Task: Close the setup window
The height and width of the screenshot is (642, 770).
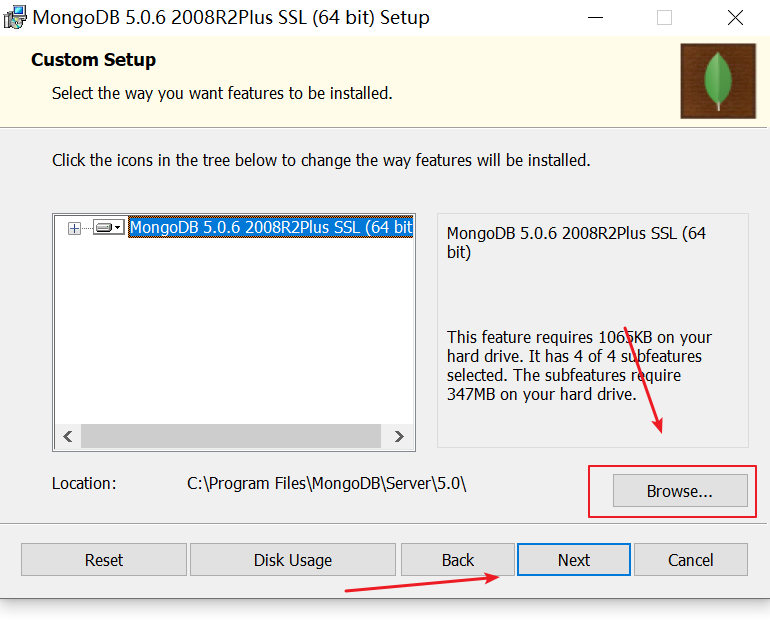Action: click(x=735, y=18)
